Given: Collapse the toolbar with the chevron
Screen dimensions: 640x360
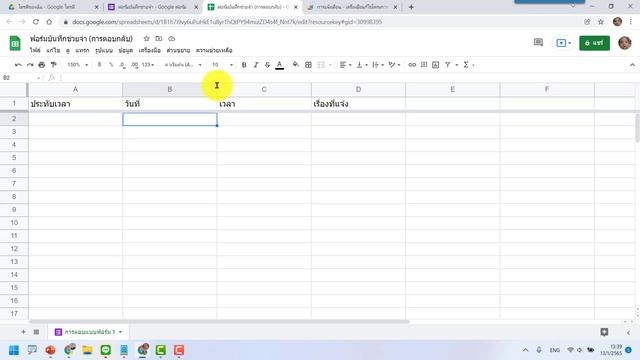Looking at the screenshot, I should [632, 65].
